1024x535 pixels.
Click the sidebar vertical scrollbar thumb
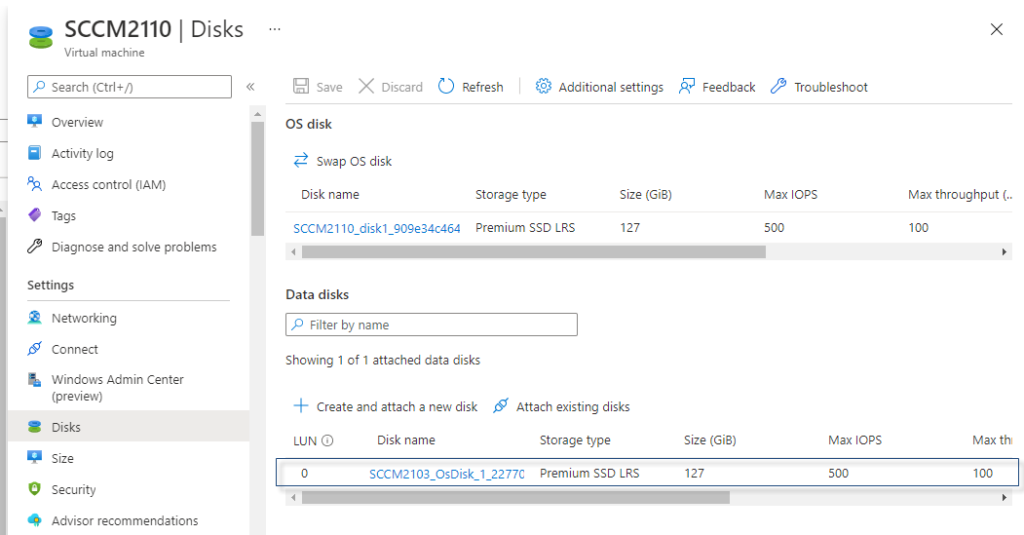coord(257,178)
